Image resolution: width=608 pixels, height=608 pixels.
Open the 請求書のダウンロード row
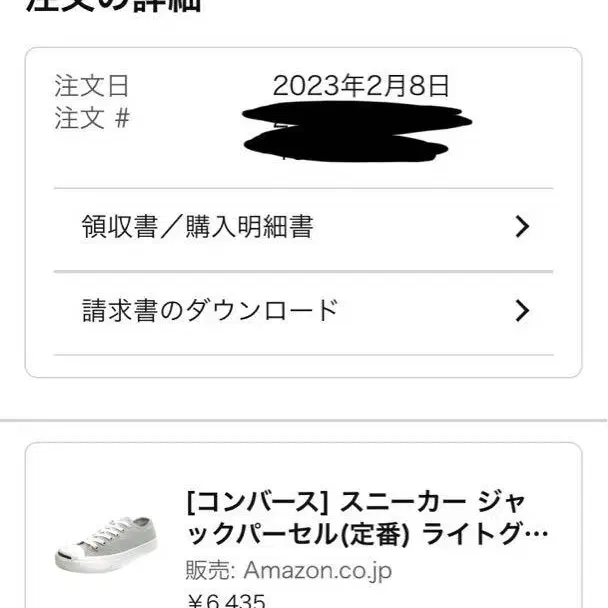pos(300,311)
